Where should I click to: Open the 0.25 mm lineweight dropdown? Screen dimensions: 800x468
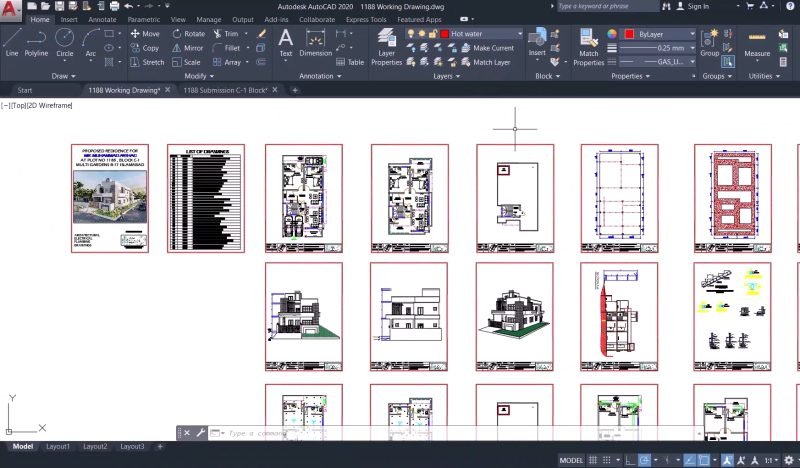(692, 48)
